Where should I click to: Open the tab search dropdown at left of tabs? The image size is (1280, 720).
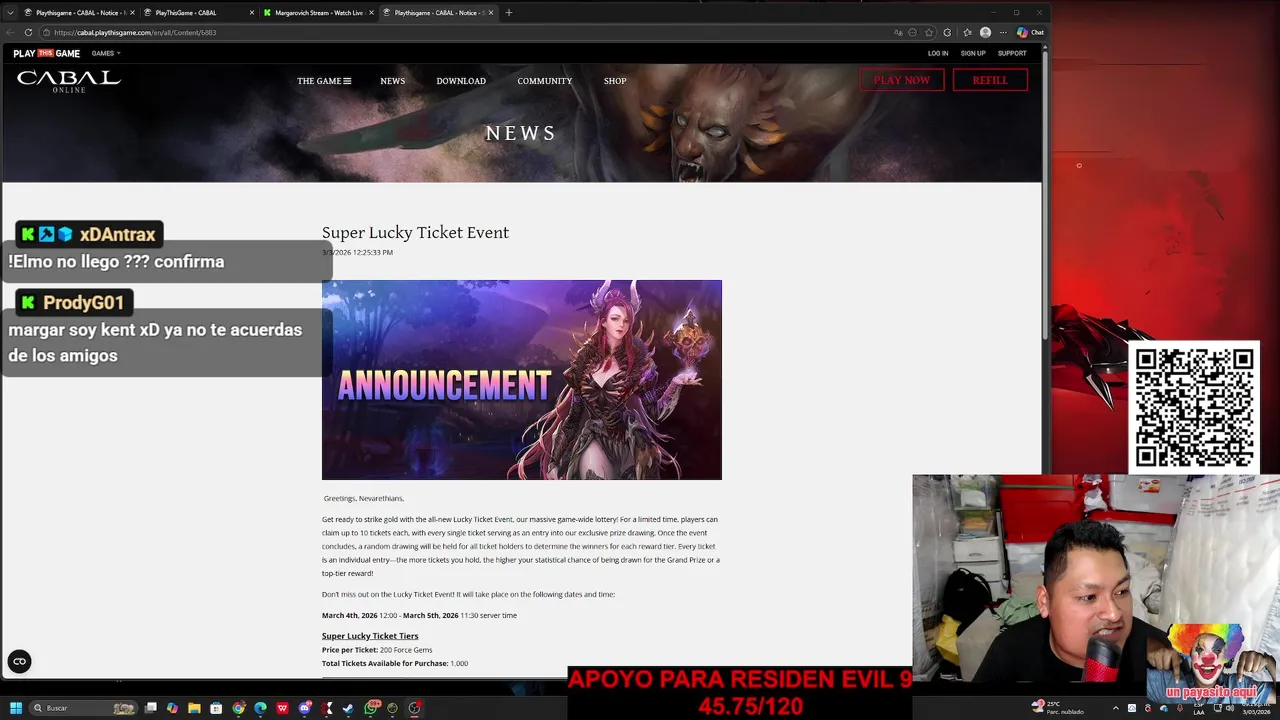[x=11, y=13]
